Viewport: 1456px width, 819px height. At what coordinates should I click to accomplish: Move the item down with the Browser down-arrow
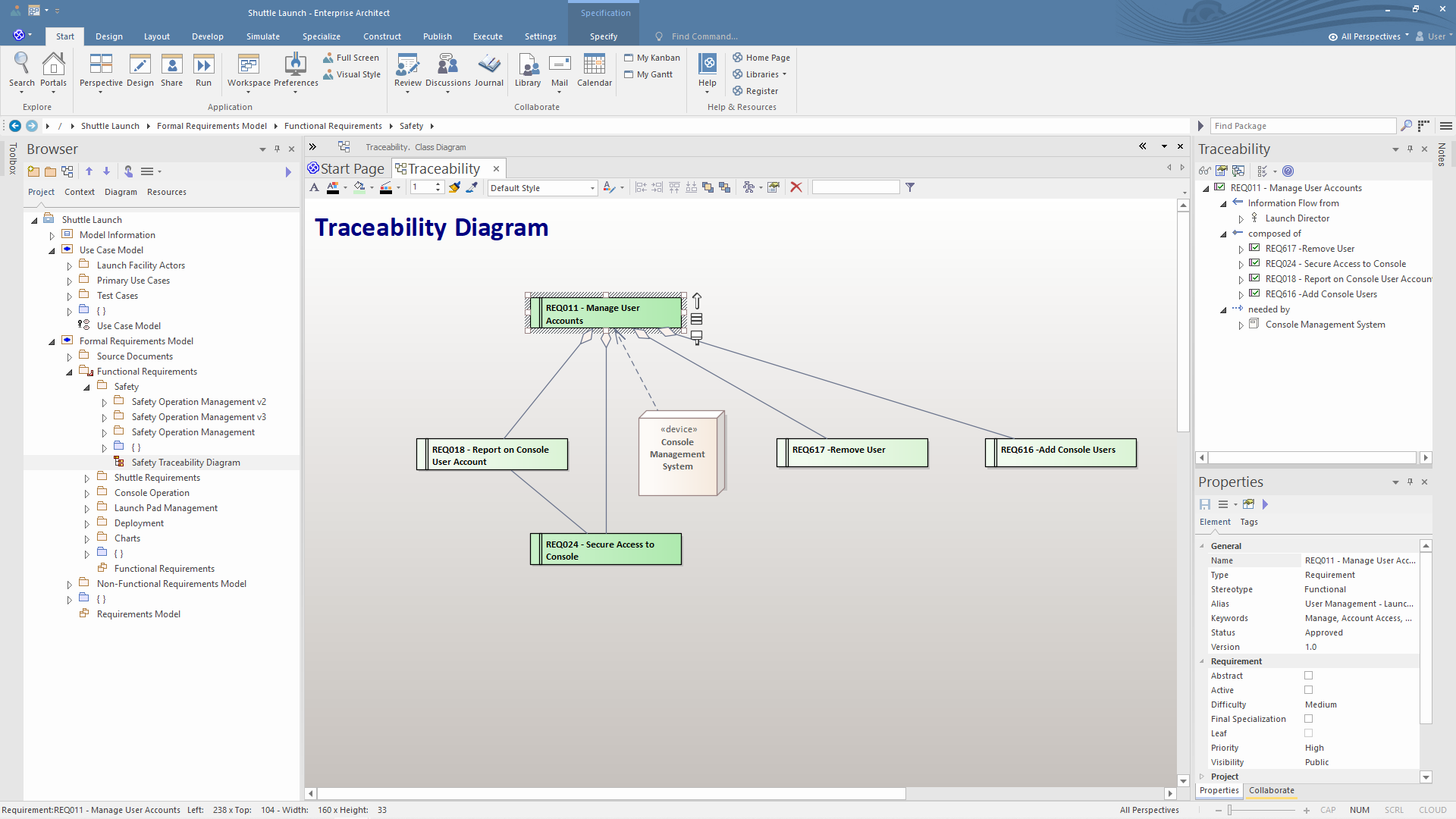(x=106, y=171)
